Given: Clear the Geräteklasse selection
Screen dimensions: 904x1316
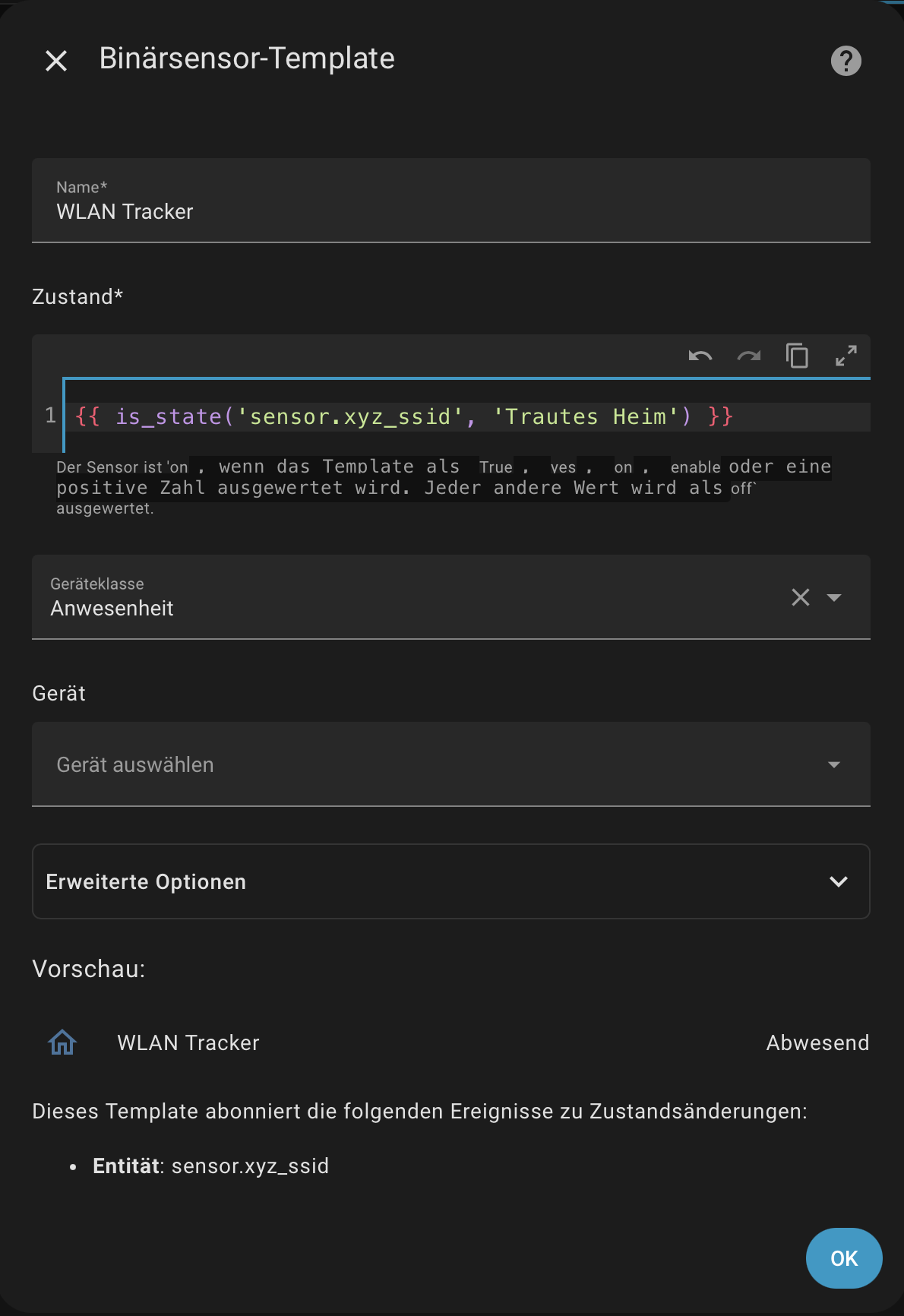Looking at the screenshot, I should (800, 597).
